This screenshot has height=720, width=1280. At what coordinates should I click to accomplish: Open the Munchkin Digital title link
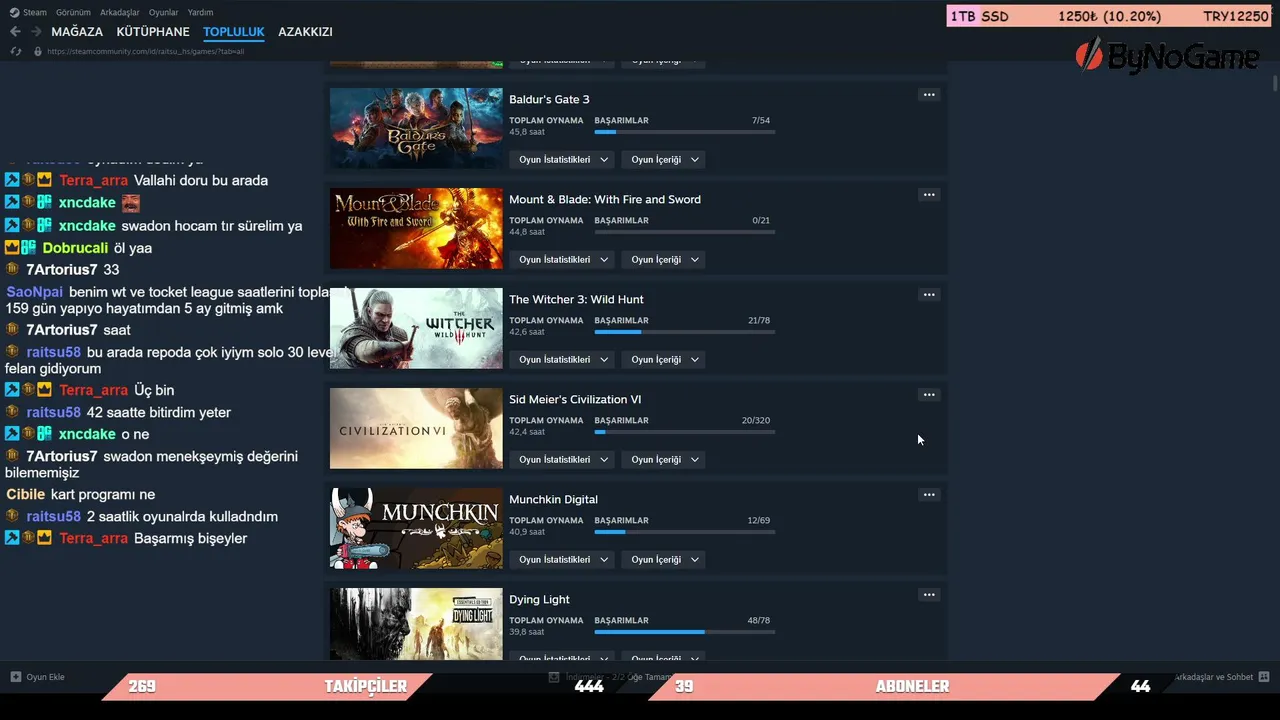coord(553,500)
